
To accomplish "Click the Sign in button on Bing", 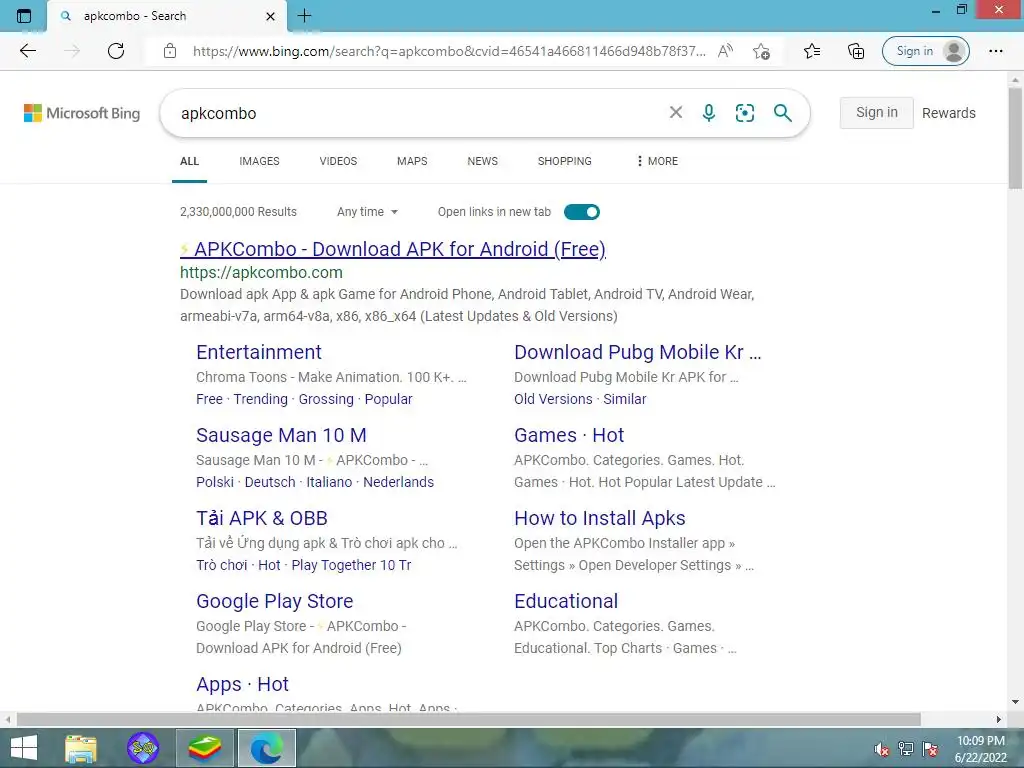I will [x=876, y=112].
